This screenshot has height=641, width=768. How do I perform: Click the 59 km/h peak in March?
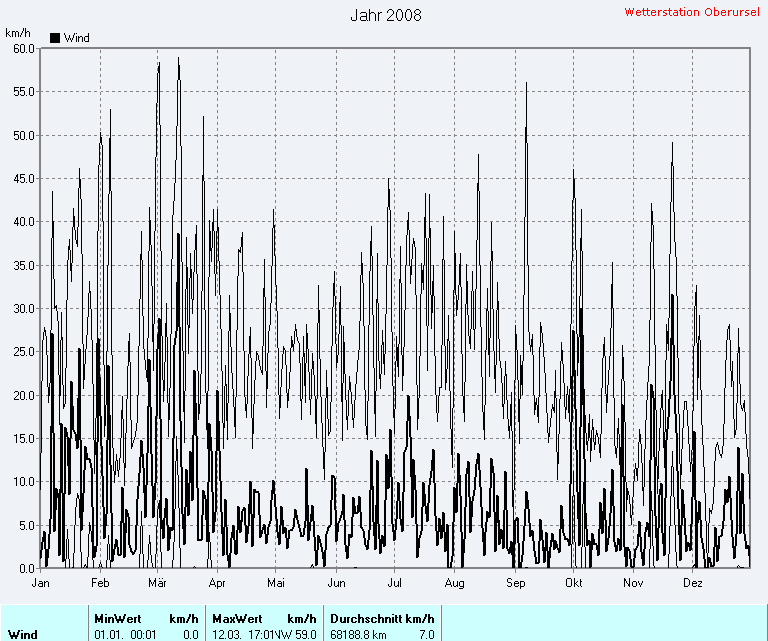pos(178,58)
